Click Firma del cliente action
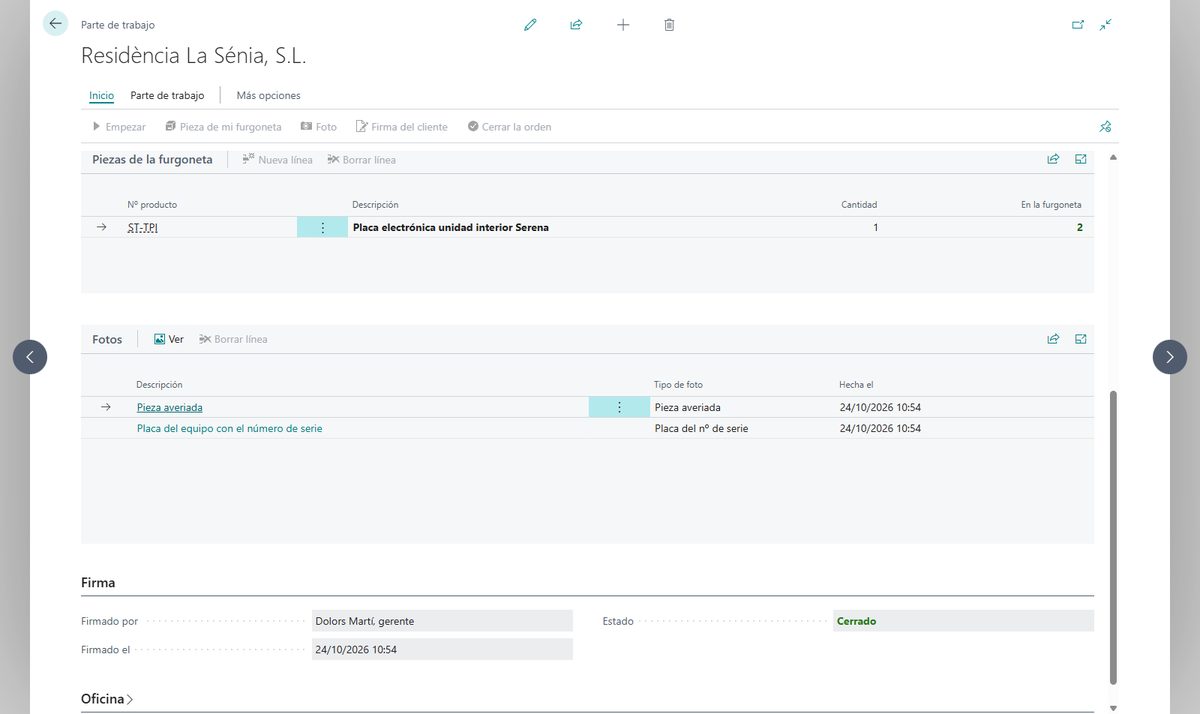1200x714 pixels. [x=402, y=127]
